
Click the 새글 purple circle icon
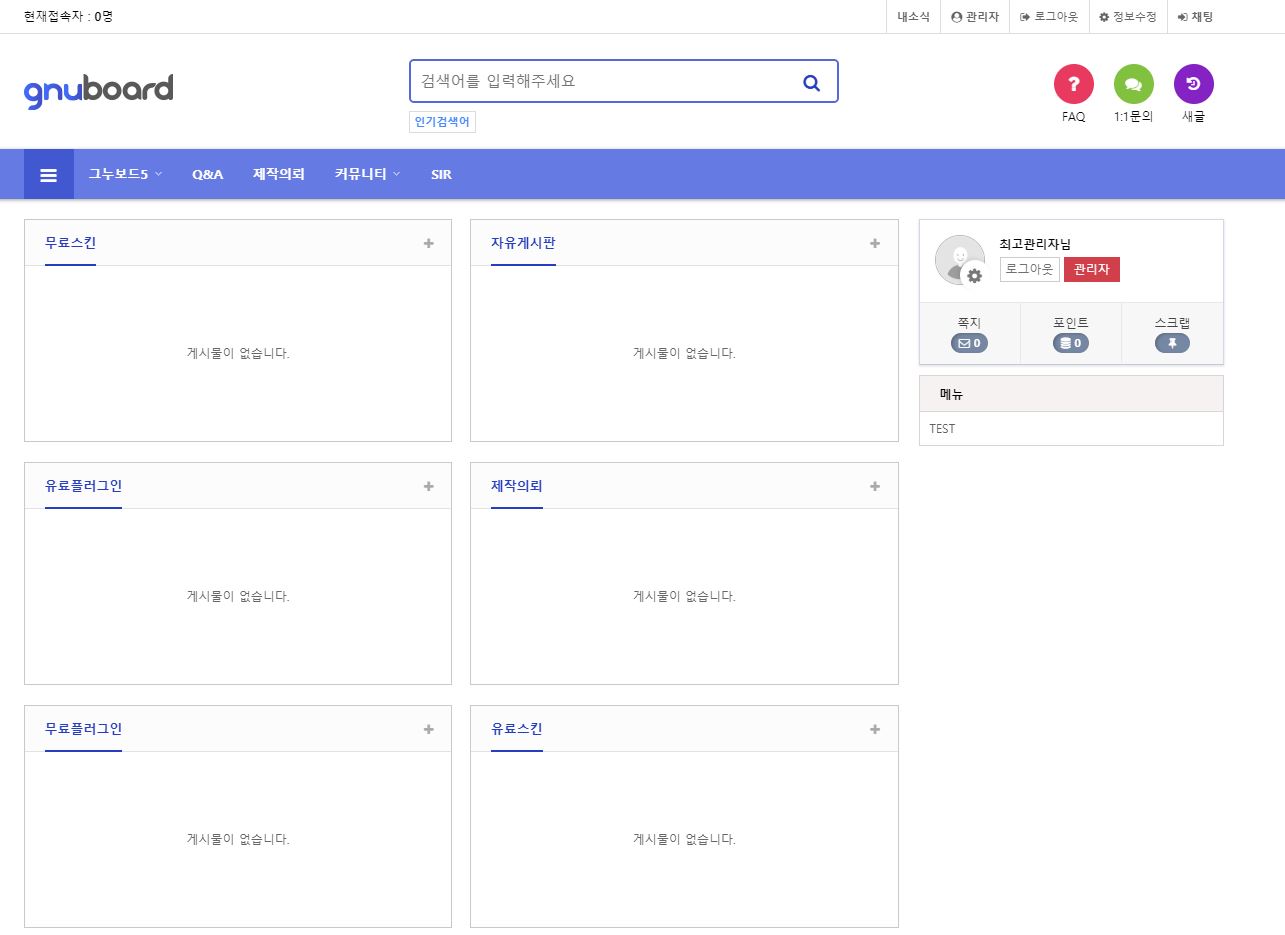click(1193, 84)
